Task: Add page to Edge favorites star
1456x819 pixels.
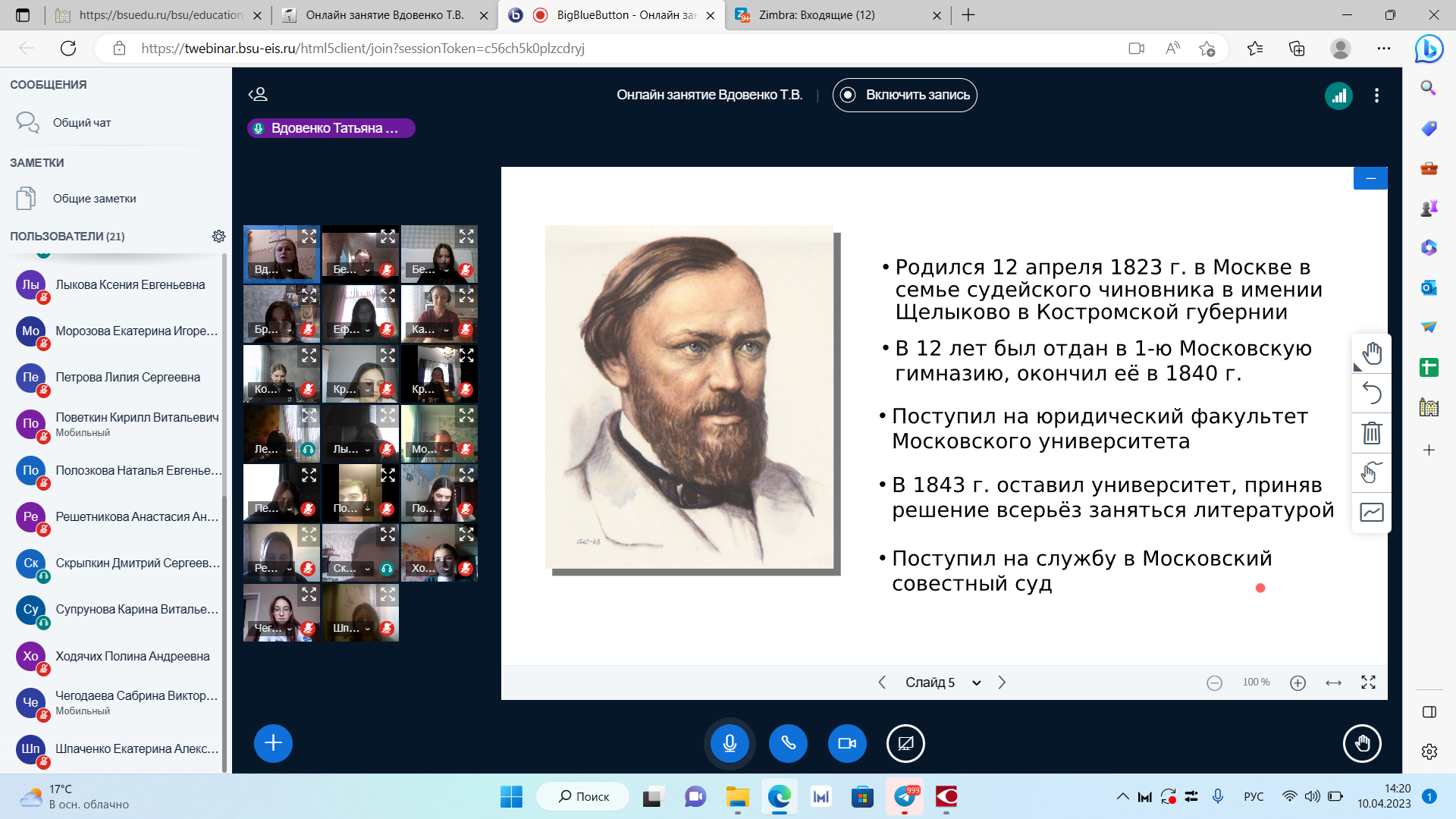Action: 1207,49
